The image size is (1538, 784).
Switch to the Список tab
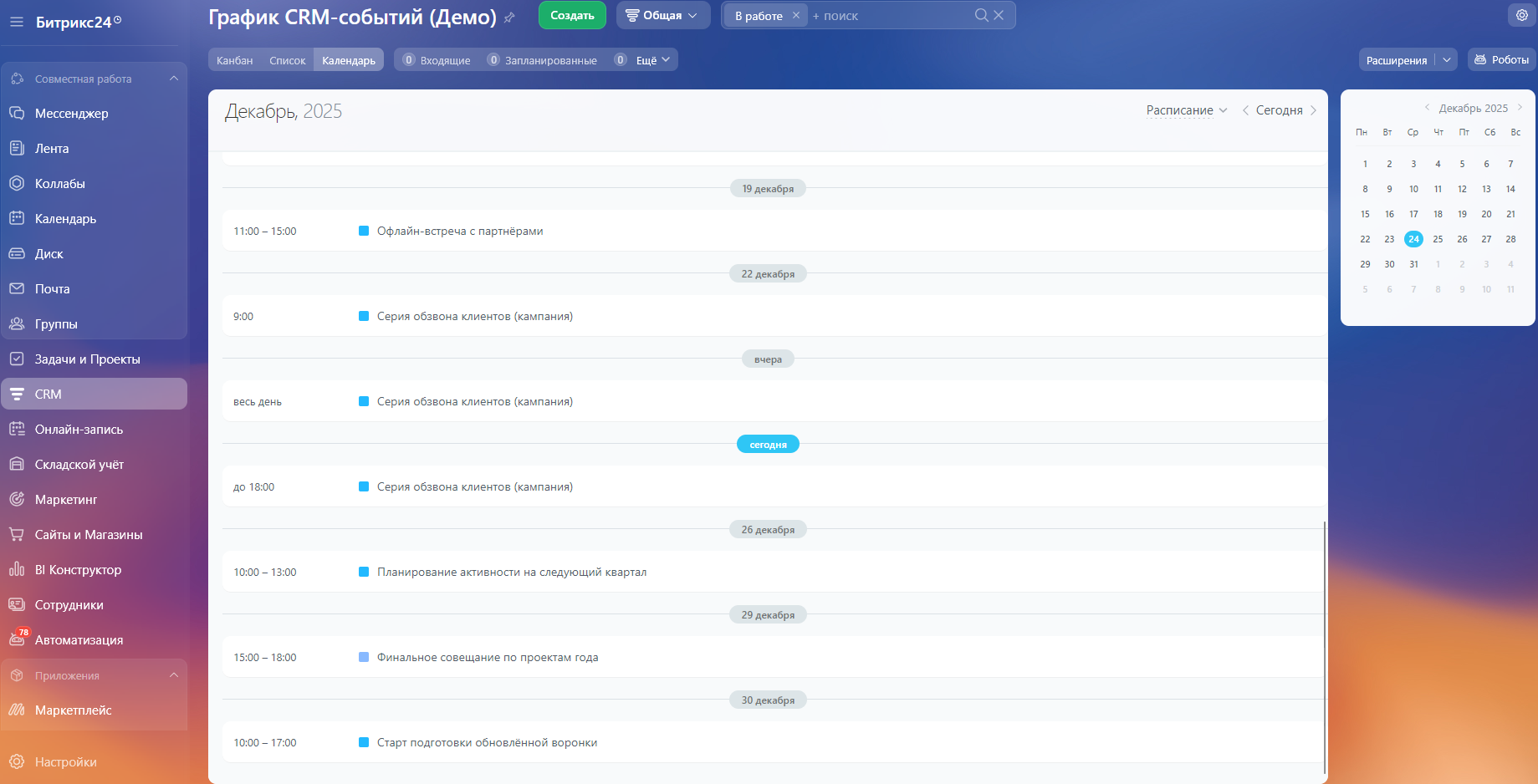[288, 59]
